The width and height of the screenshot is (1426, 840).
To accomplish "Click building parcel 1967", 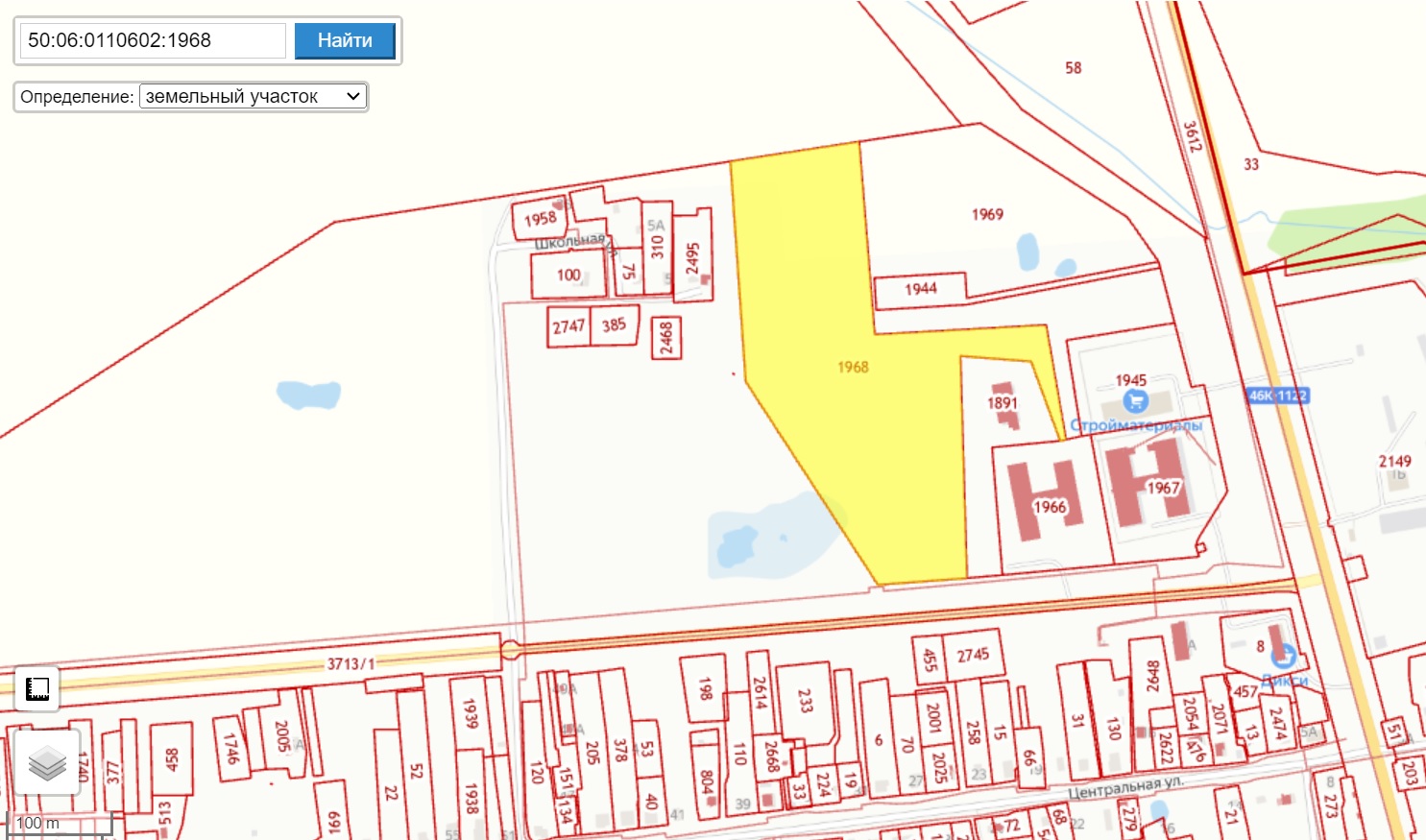I will pos(1163,488).
